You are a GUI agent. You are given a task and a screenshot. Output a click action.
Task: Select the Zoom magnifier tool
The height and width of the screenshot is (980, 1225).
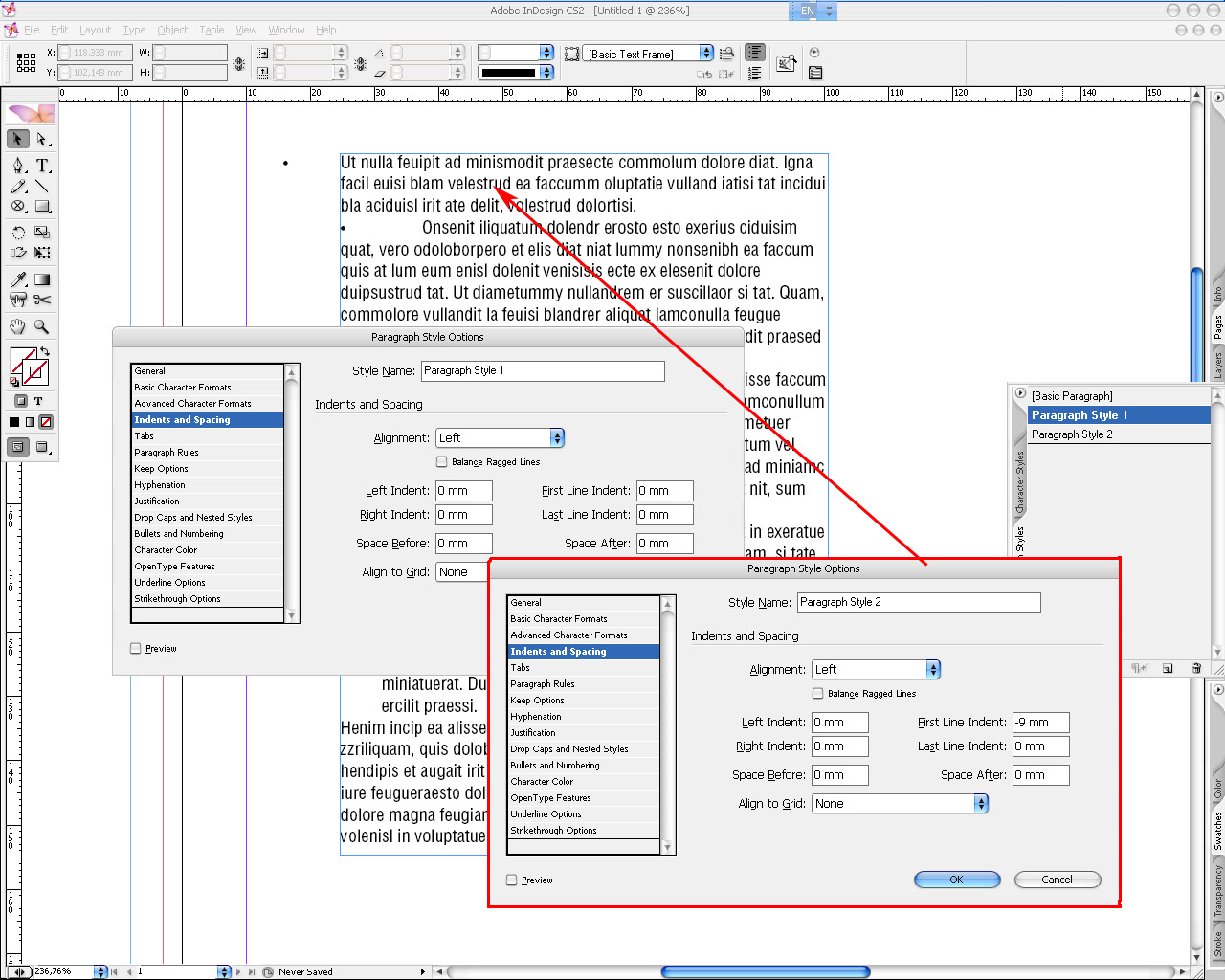click(x=42, y=326)
